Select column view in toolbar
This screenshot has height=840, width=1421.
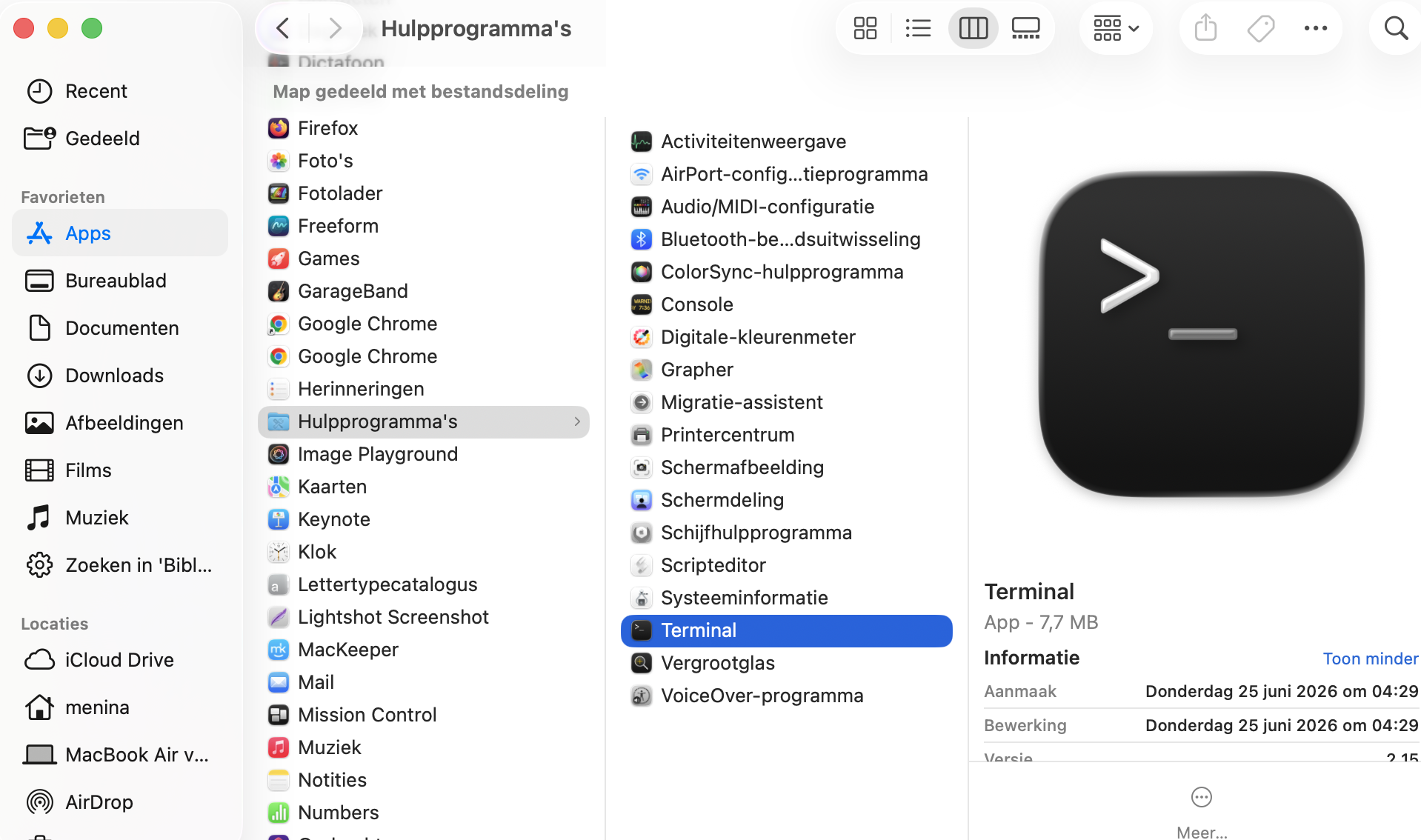[974, 28]
